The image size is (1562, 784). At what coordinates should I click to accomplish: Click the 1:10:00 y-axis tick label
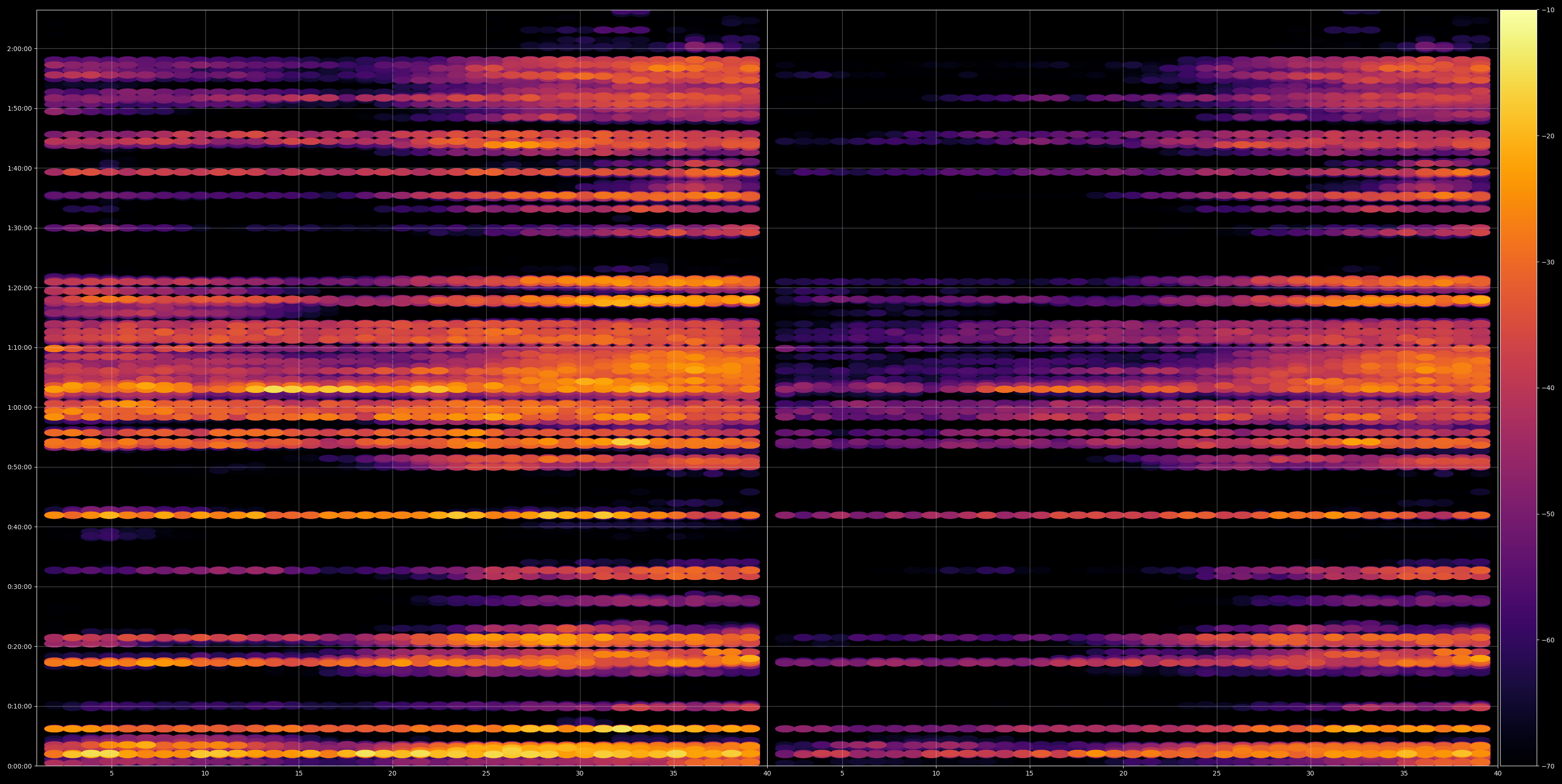(19, 347)
